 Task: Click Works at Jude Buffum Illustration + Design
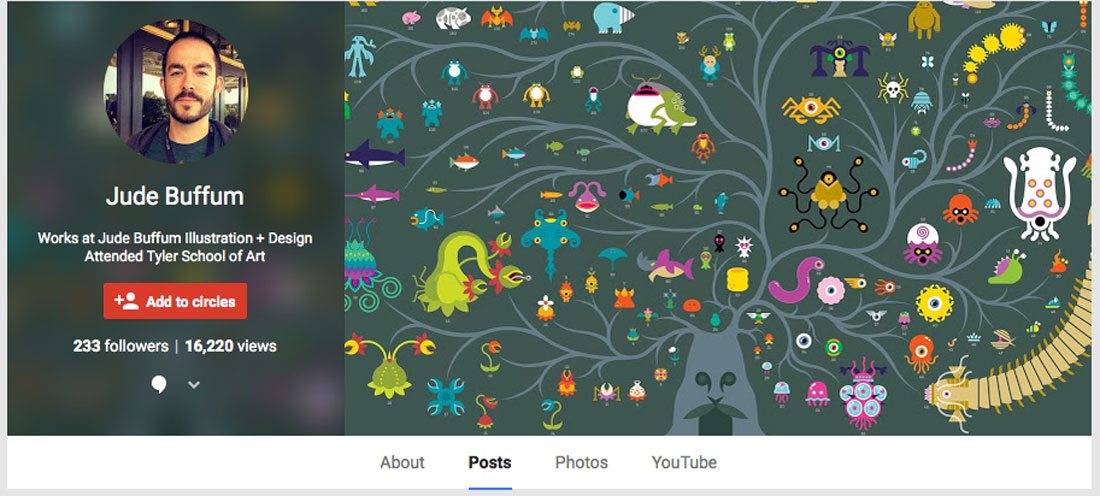click(175, 238)
